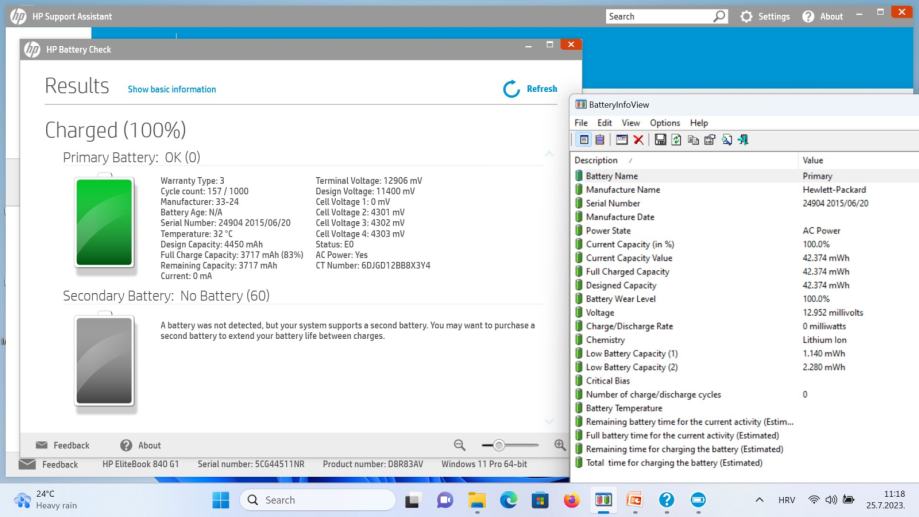
Task: Click the magnifier icon in HP Support Assistant search
Action: tap(719, 16)
